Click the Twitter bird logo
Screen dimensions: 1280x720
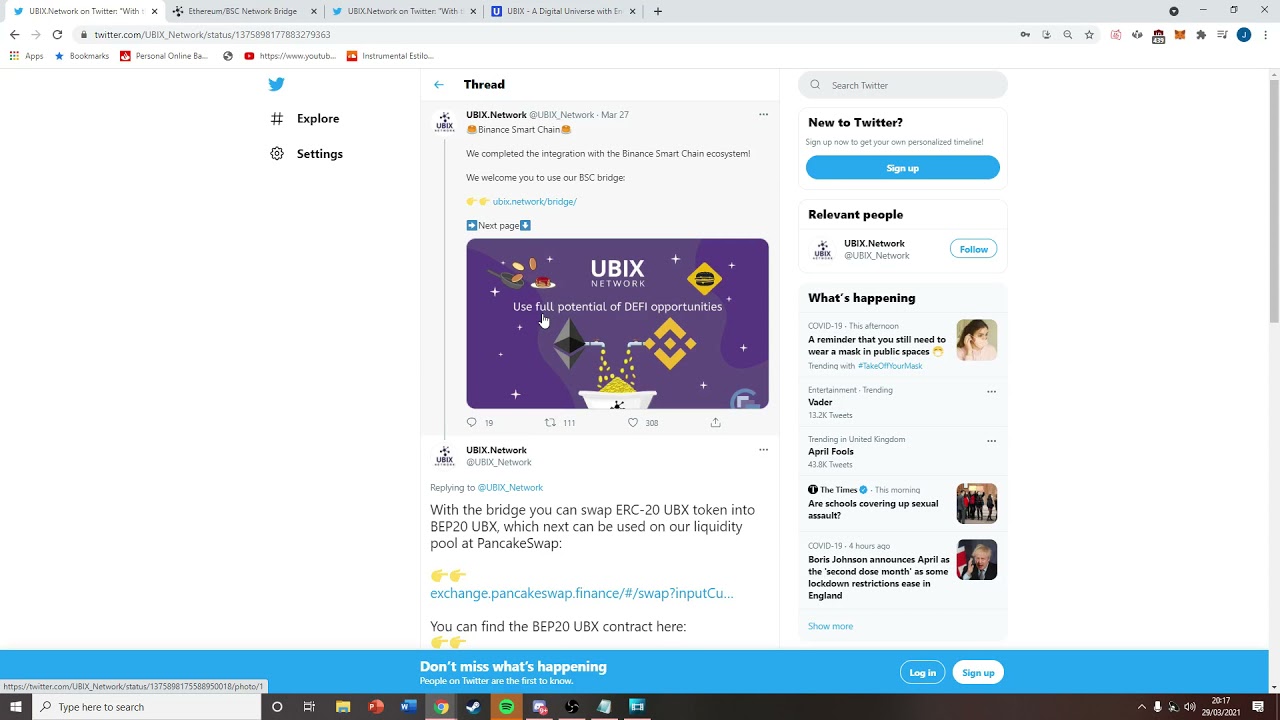tap(276, 84)
